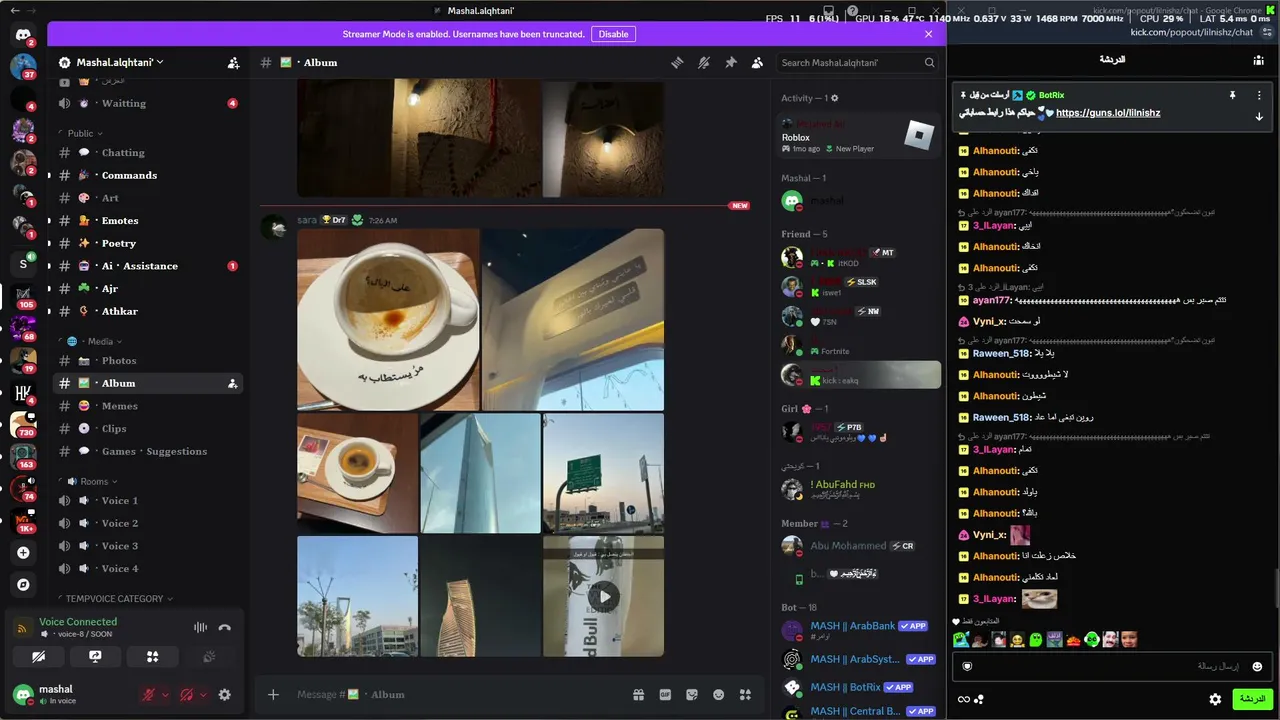Collapse the Public channel category
The height and width of the screenshot is (720, 1280).
84,133
